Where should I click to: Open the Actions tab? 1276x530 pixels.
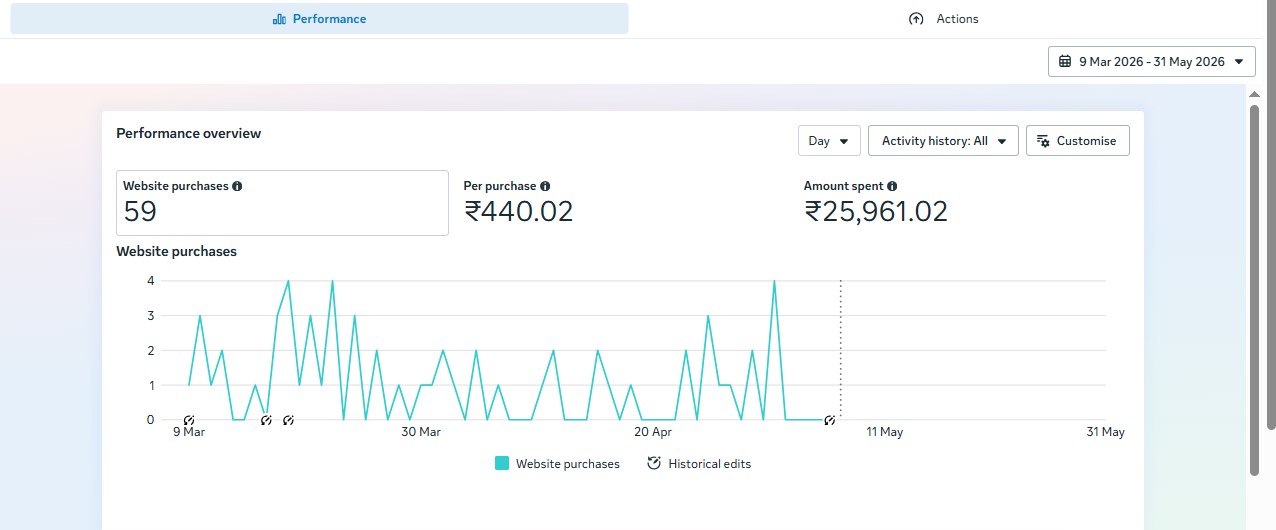pos(943,19)
